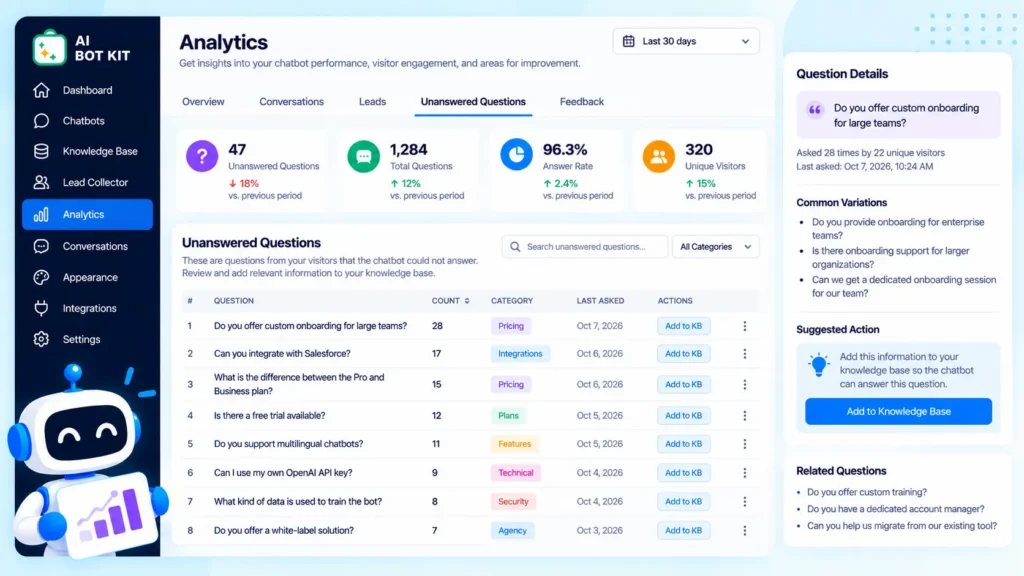Open Lead Collector in the sidebar
Screen dimensions: 1024x576
click(88, 182)
